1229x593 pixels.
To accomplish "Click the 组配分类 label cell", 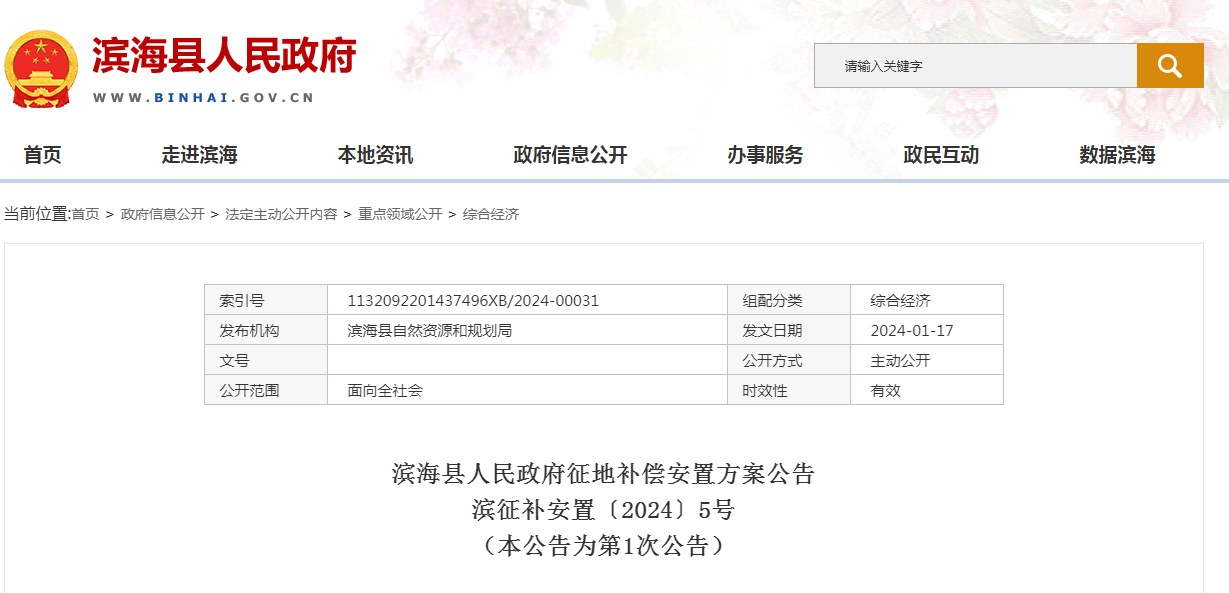I will point(790,300).
